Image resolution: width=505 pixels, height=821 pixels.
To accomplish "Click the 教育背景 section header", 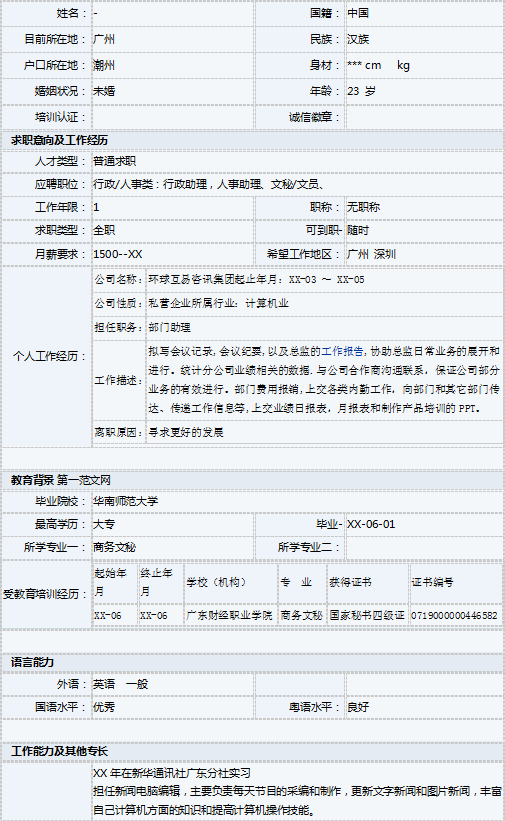I will point(32,480).
